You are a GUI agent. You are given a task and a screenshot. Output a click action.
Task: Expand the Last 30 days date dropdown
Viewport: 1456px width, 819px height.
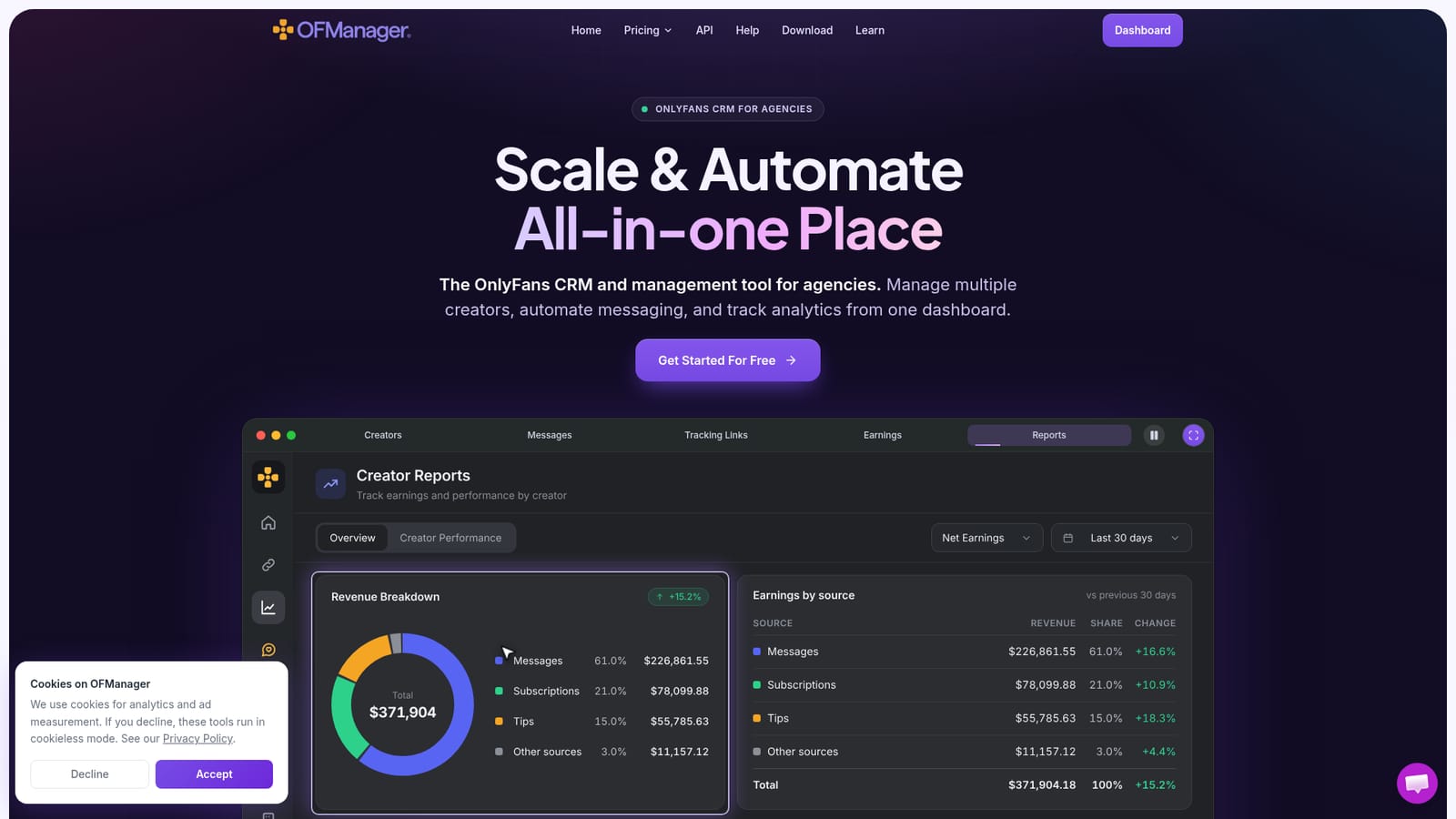(x=1121, y=538)
